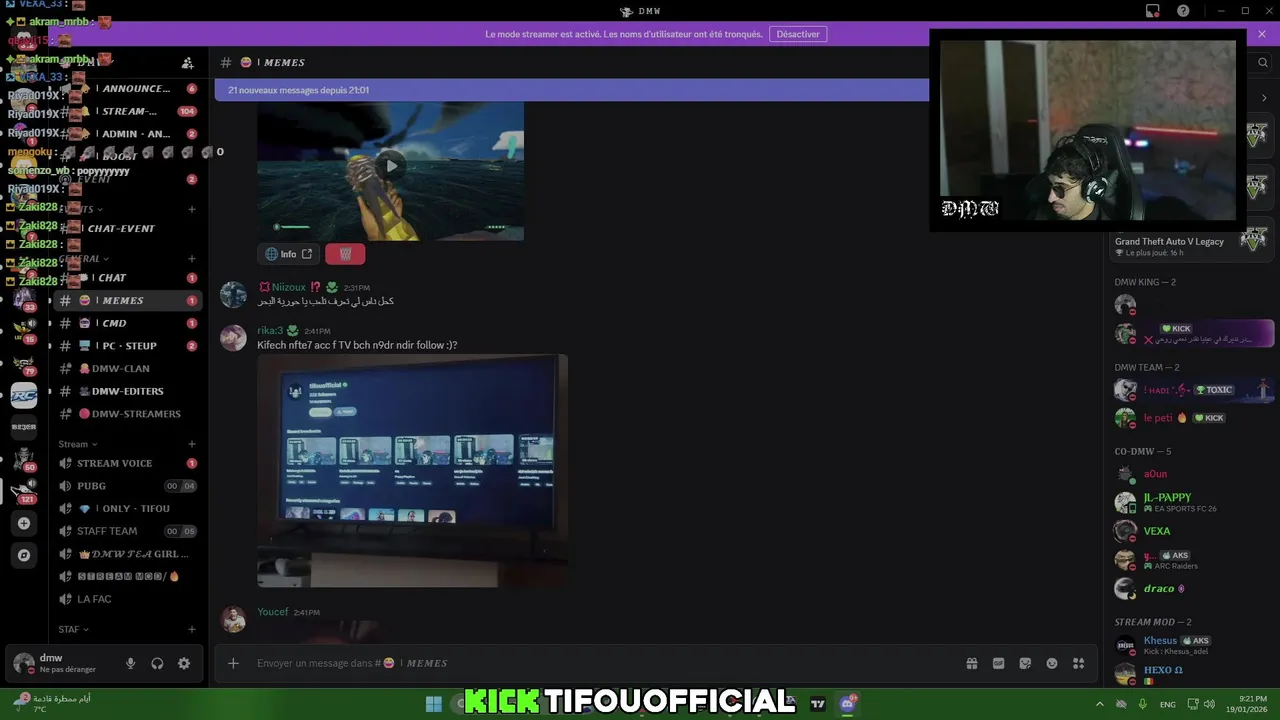Open the DMW-EDITERS channel
This screenshot has width=1280, height=720.
(x=129, y=391)
